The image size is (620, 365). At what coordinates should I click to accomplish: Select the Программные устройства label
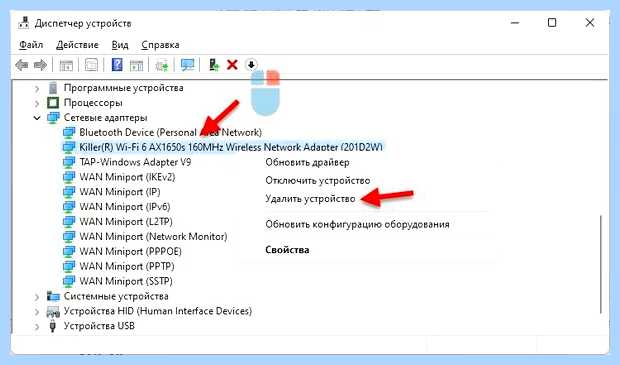(123, 88)
